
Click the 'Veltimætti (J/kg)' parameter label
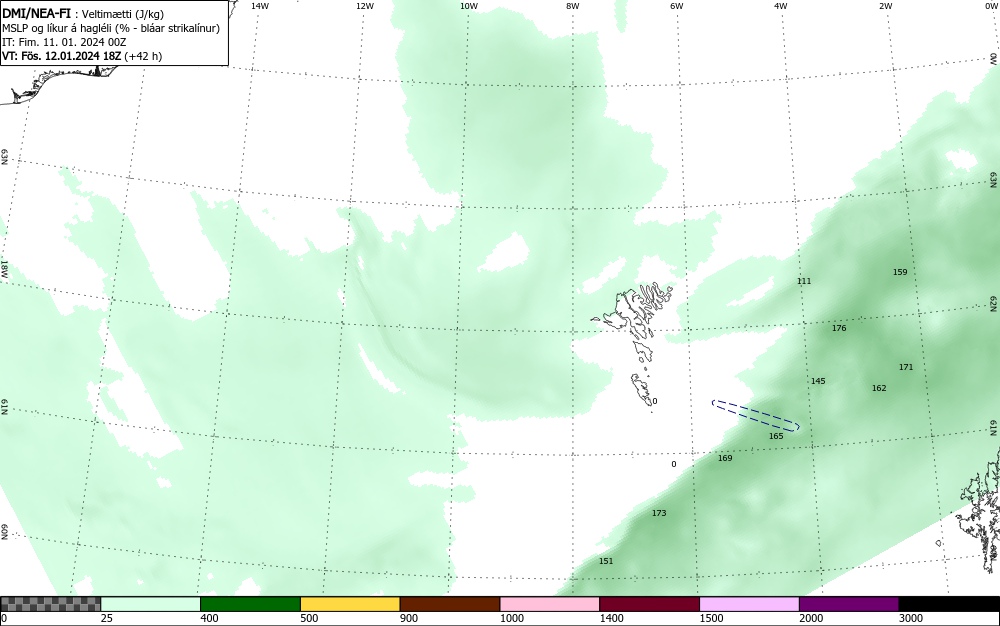coord(122,15)
